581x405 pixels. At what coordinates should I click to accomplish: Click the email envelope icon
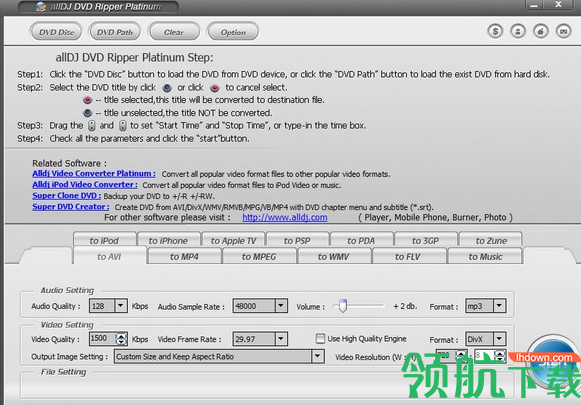coord(563,31)
